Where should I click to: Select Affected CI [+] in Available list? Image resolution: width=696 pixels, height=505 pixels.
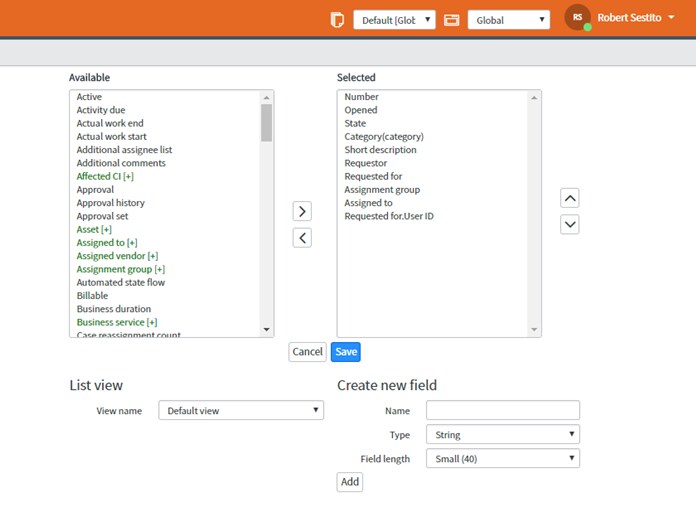(105, 176)
